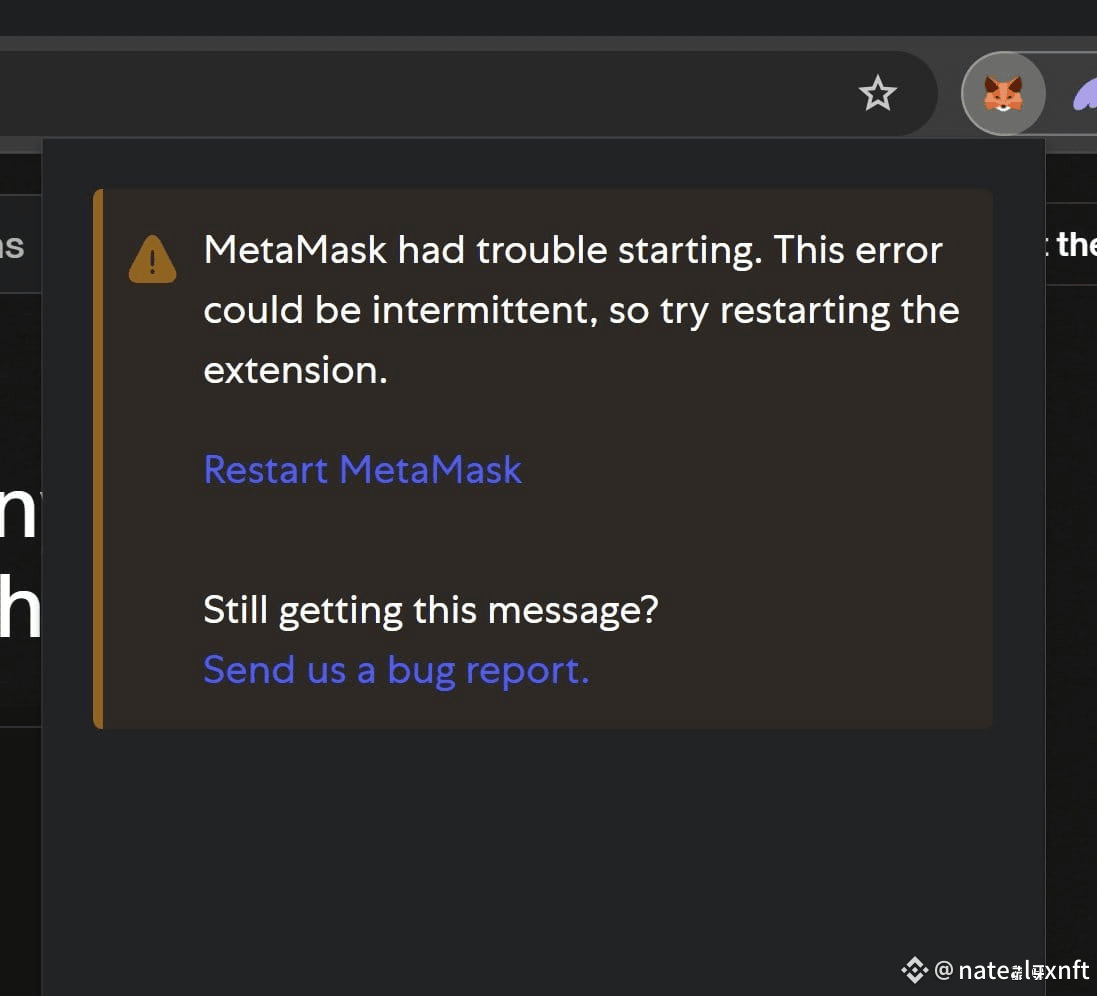Click the browser tab strip above the address bar
The image size is (1097, 996).
point(548,17)
